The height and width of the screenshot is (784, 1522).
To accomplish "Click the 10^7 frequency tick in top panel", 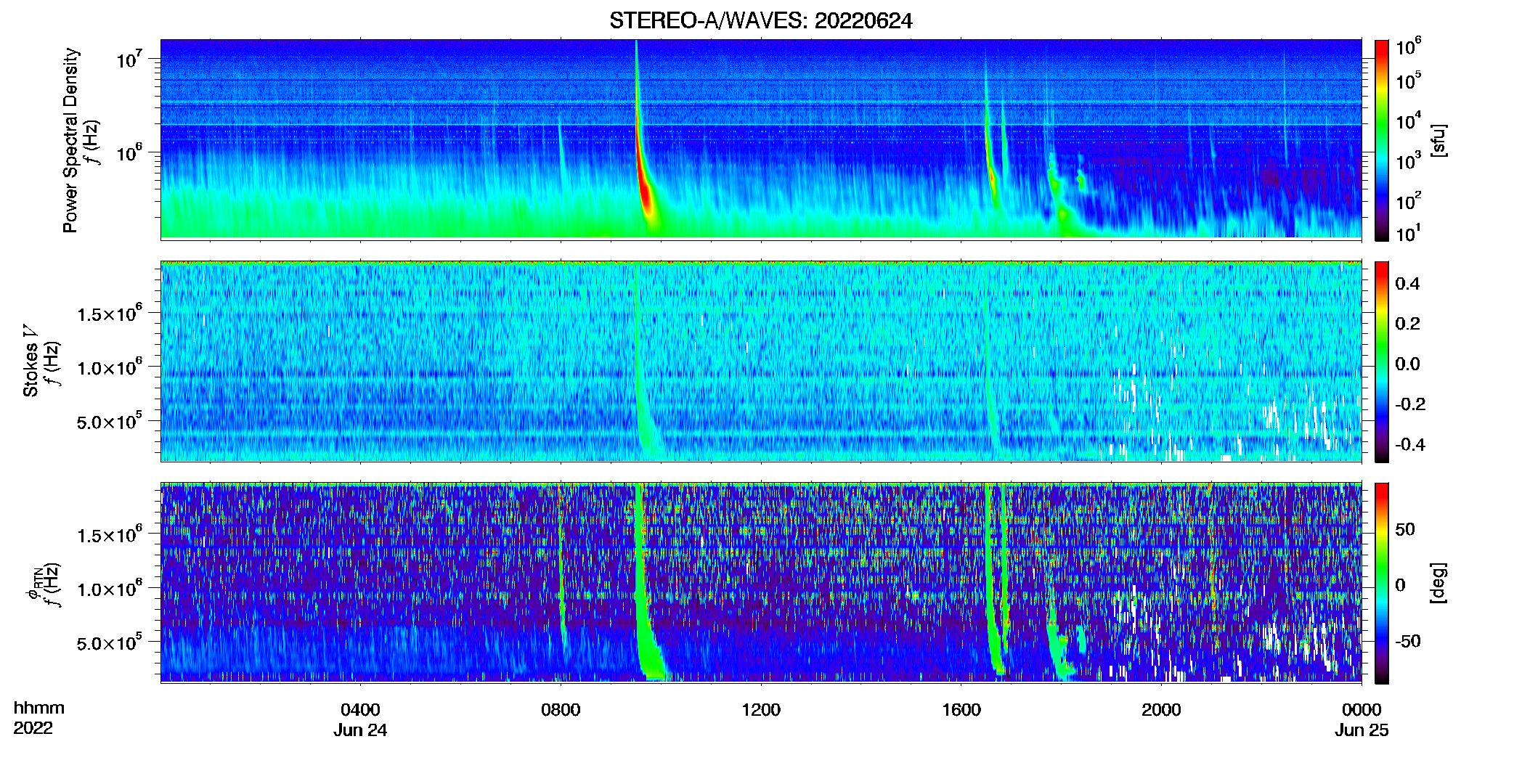I will [x=129, y=59].
